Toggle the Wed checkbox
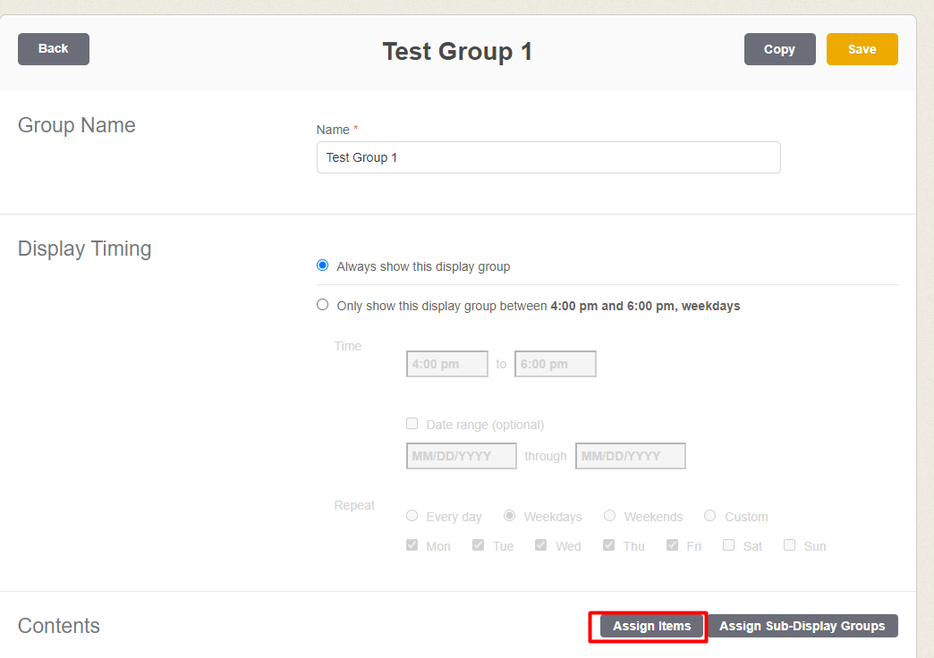 (x=541, y=545)
